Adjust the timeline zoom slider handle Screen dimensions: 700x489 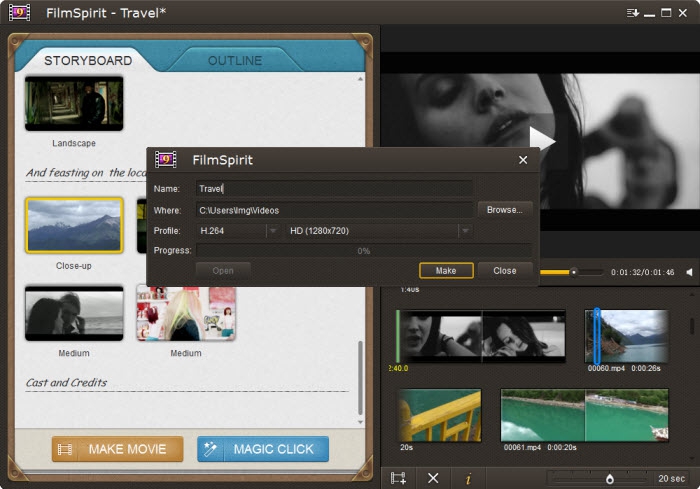[x=610, y=479]
